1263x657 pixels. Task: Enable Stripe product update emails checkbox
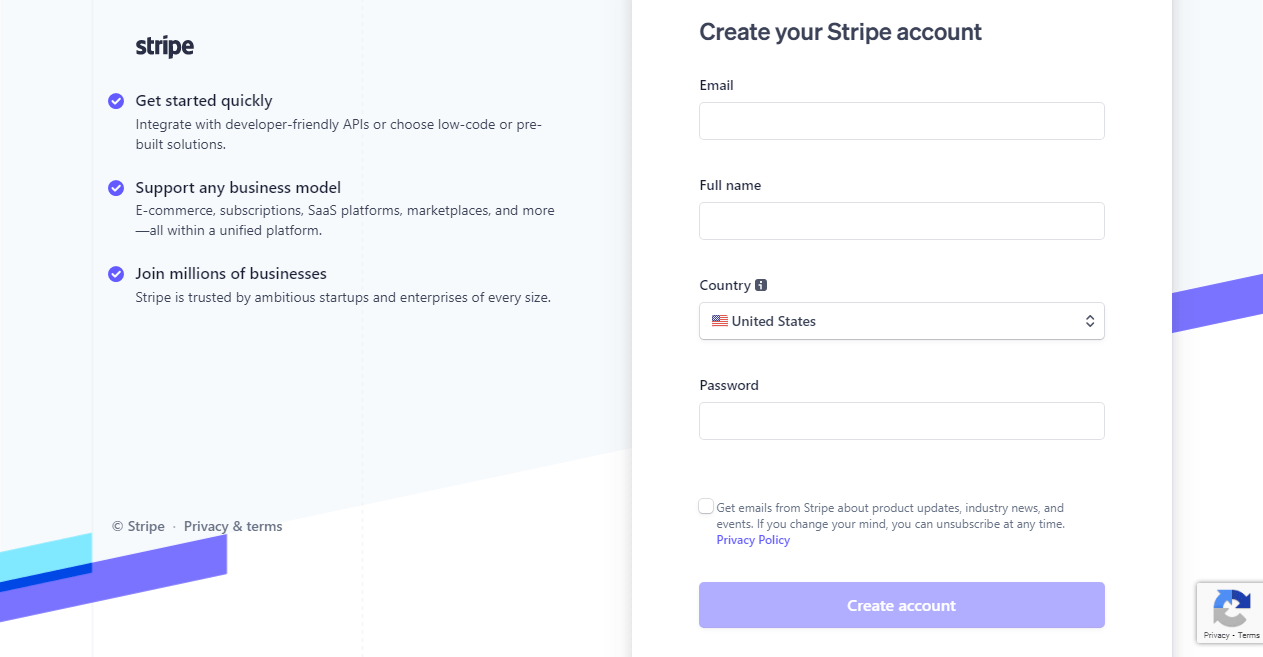coord(706,506)
